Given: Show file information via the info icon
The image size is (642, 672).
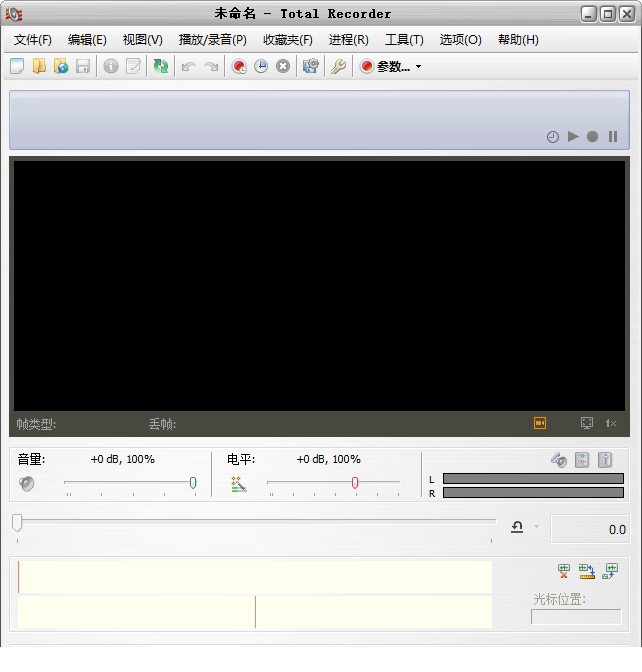Looking at the screenshot, I should pyautogui.click(x=111, y=66).
